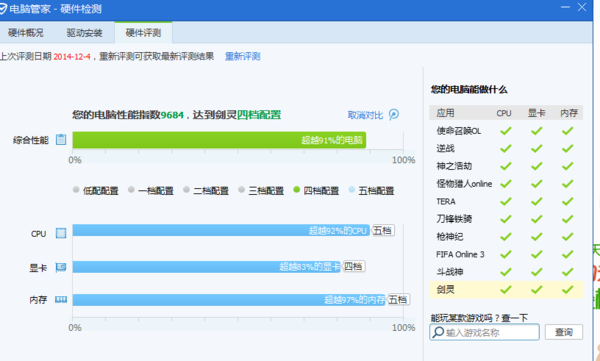The width and height of the screenshot is (600, 361).
Task: Select the TERA game row
Action: pyautogui.click(x=506, y=201)
